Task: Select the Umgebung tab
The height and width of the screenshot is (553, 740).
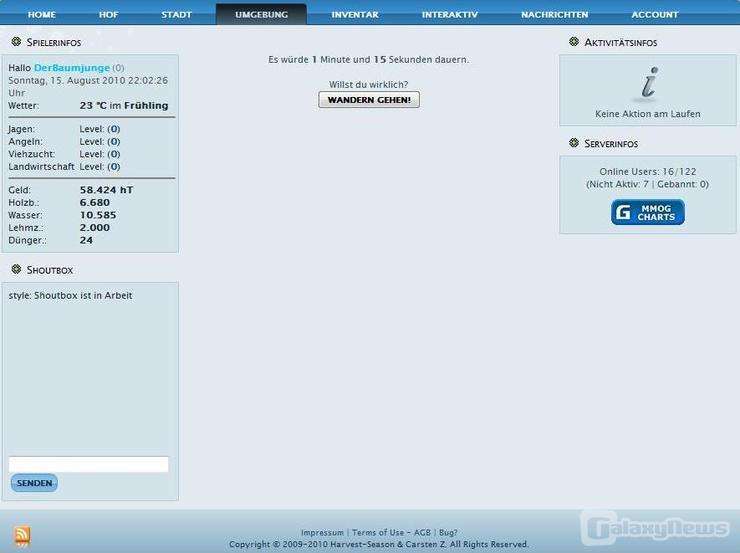Action: (x=261, y=15)
